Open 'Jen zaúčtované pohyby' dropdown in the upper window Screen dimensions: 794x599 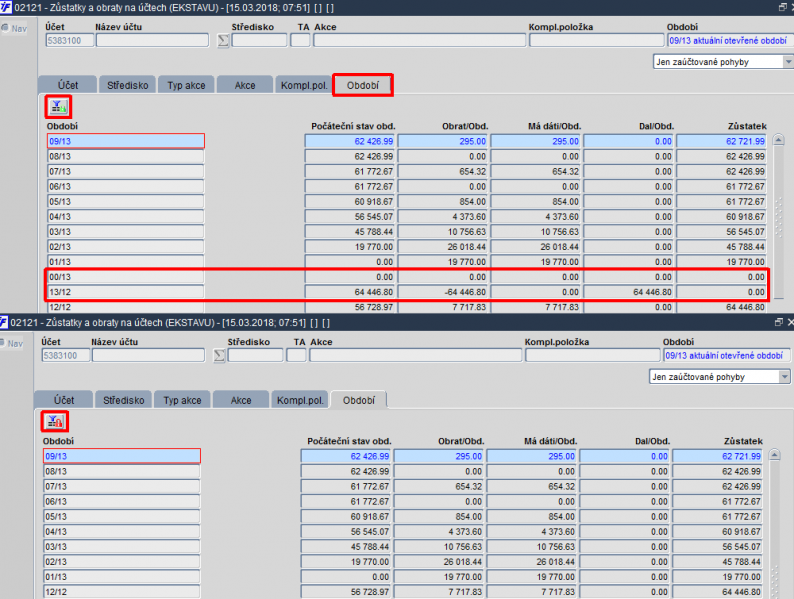click(788, 62)
